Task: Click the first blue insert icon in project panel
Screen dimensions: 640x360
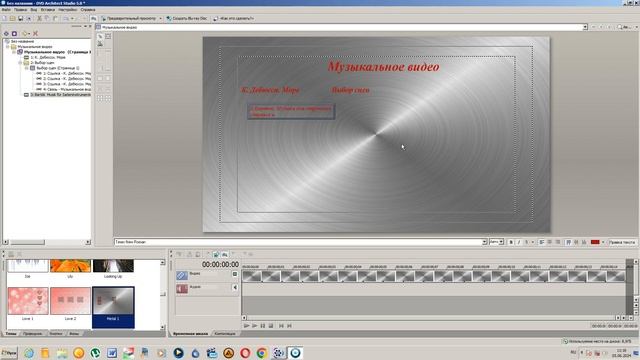Action: click(x=6, y=33)
